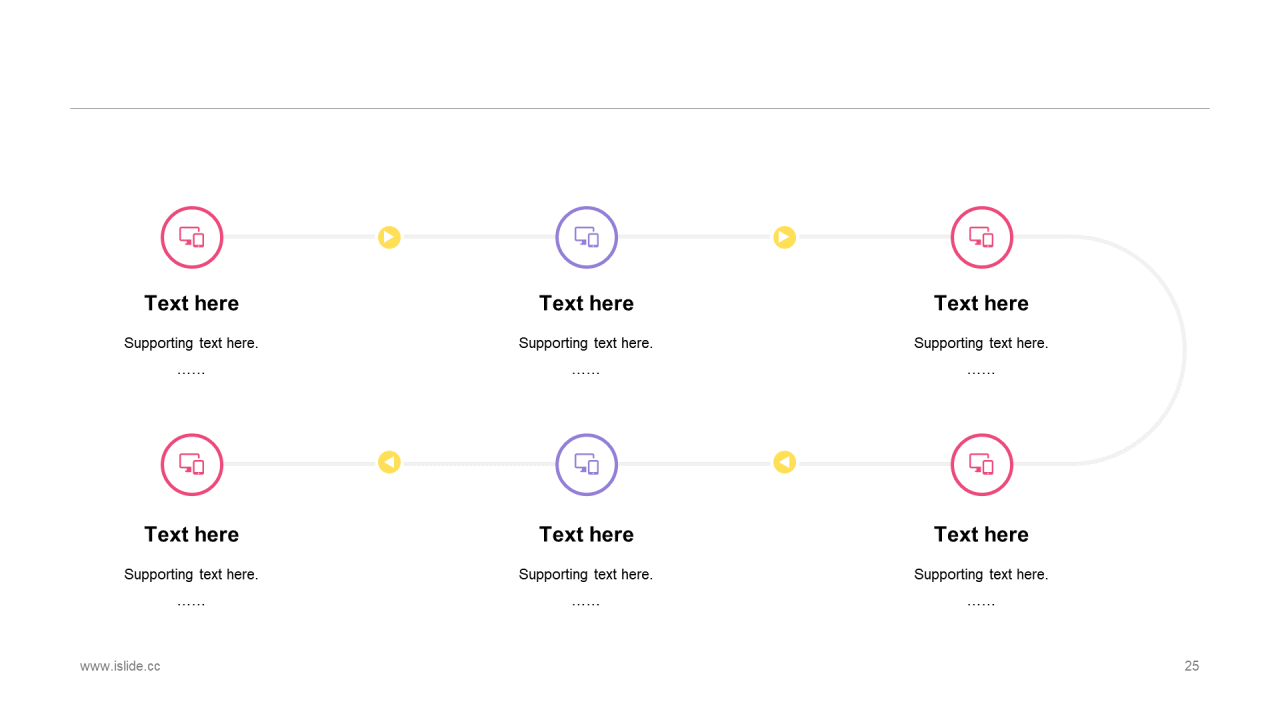This screenshot has height=720, width=1280.
Task: Click the purple device icon in the bottom row
Action: [587, 464]
